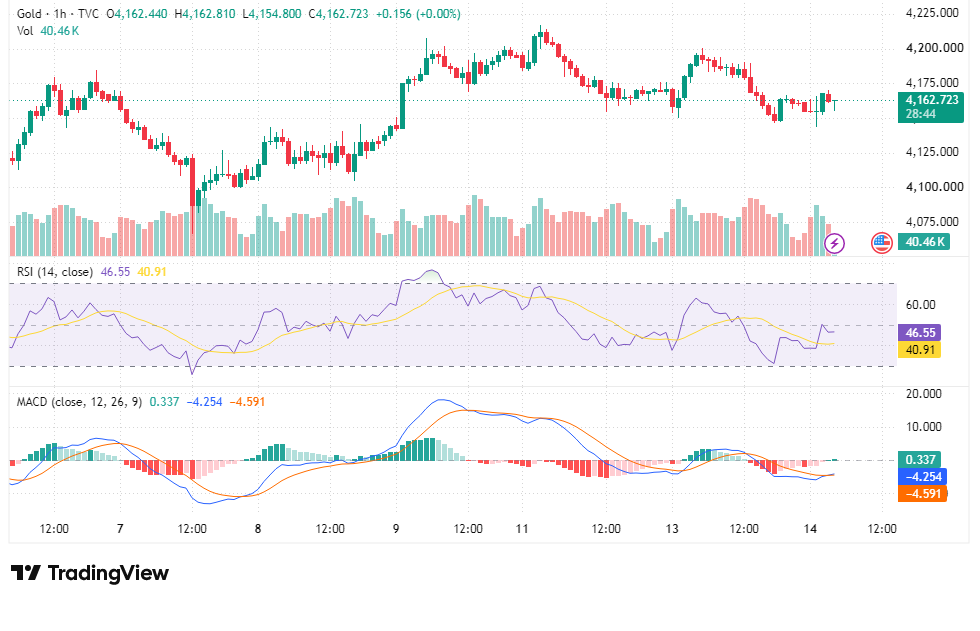
Task: Click the orange −4.591 value in MACD legend
Action: tap(248, 402)
